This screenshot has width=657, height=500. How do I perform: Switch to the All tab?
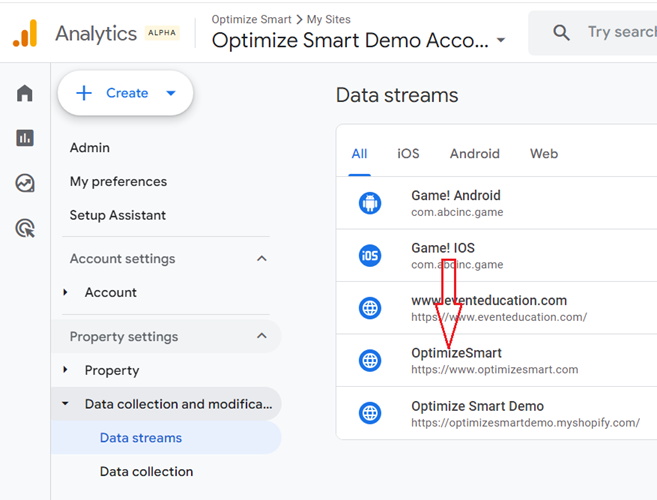point(360,154)
